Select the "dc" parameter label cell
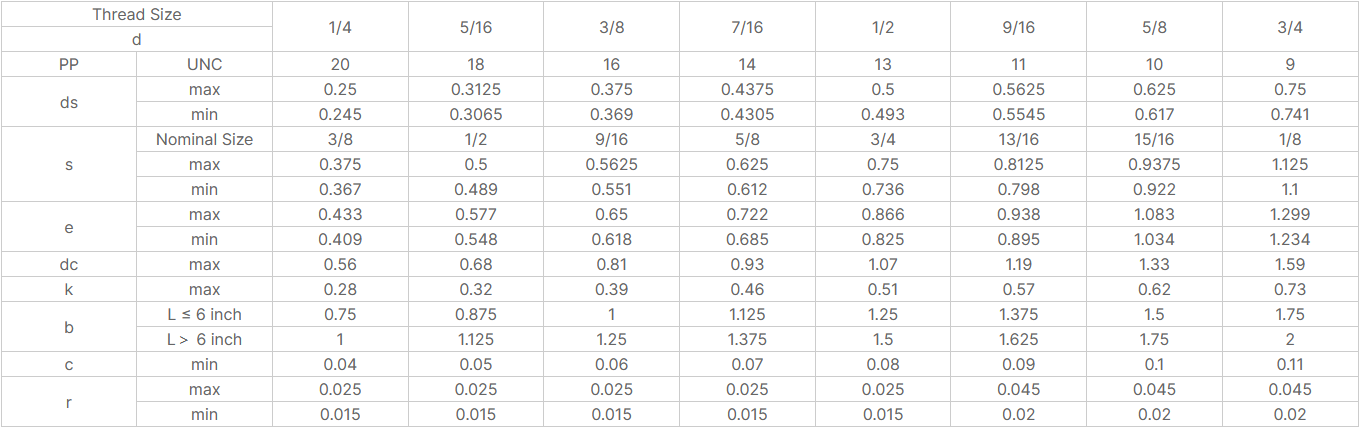Viewport: 1361px width, 429px height. click(x=69, y=264)
